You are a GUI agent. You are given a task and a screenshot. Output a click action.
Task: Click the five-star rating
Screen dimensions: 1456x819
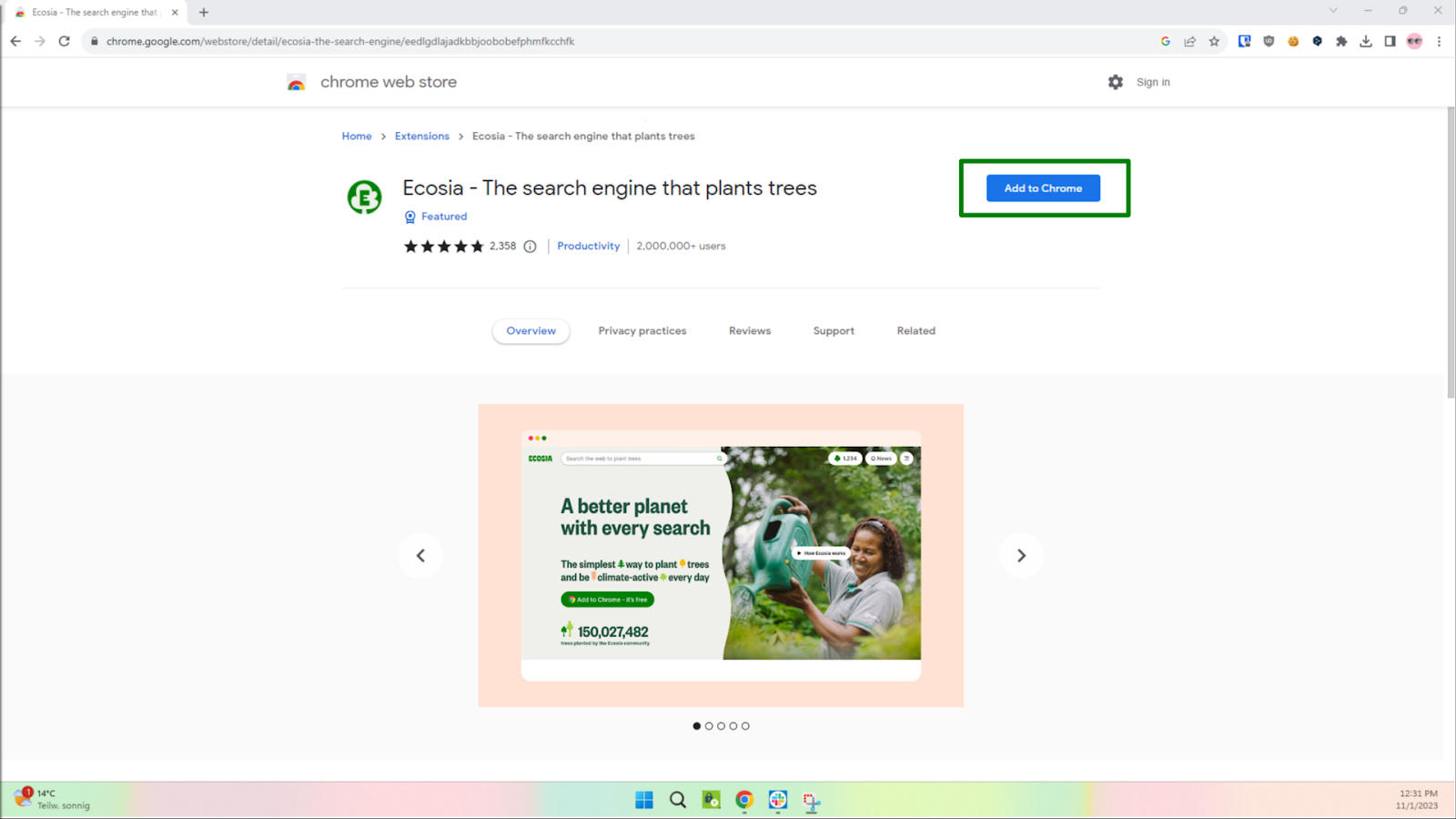444,247
